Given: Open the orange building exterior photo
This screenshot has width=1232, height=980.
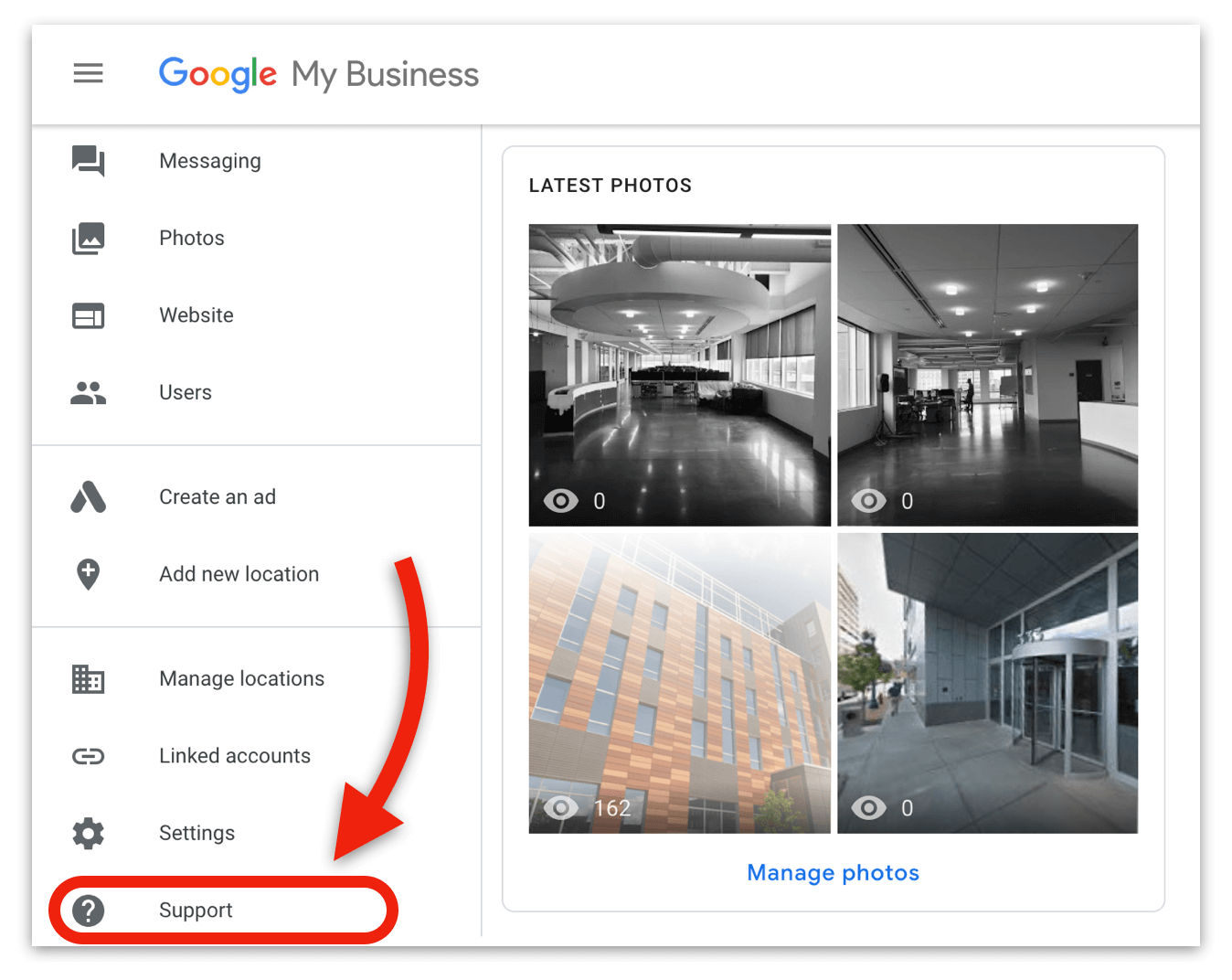Looking at the screenshot, I should pyautogui.click(x=680, y=683).
